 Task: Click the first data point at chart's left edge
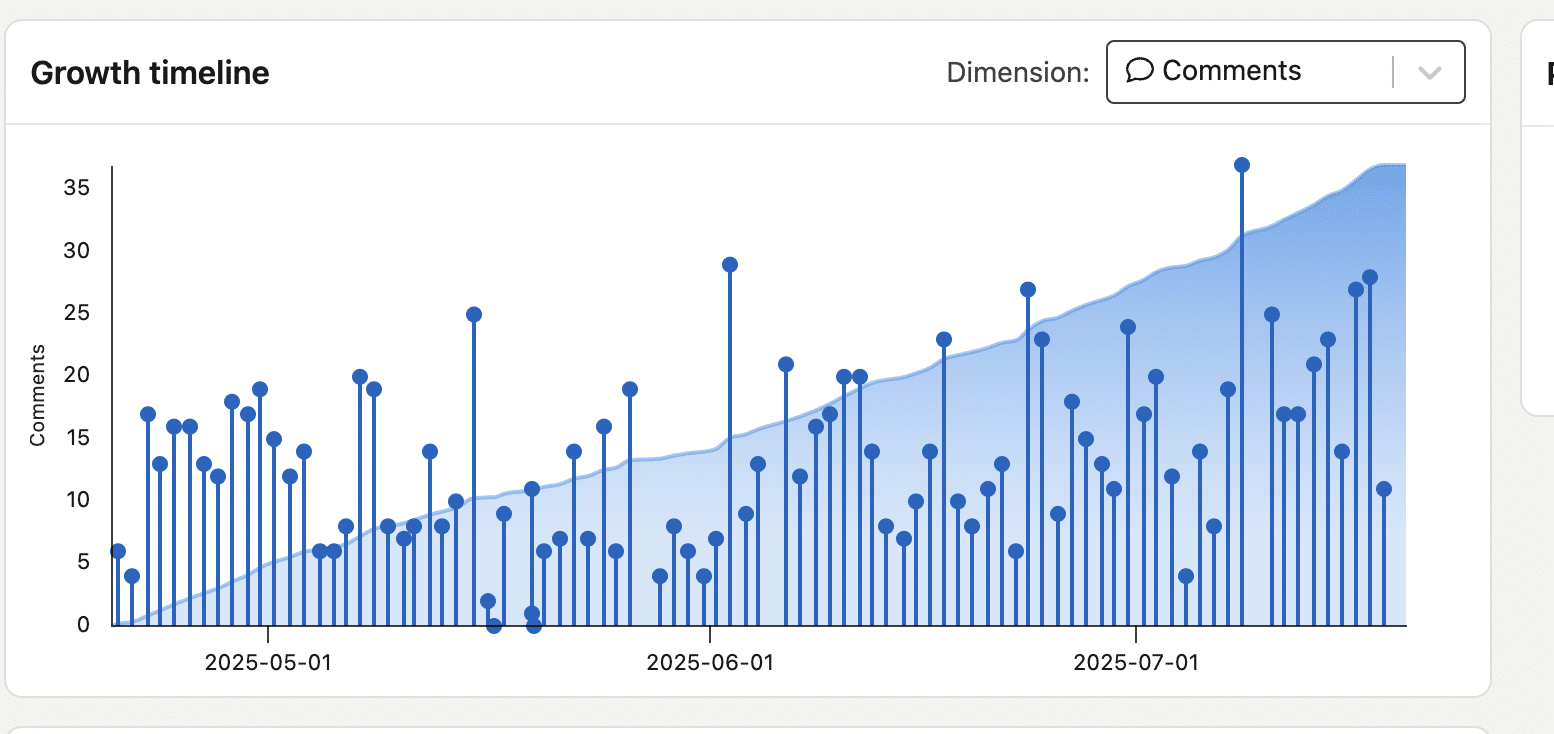coord(118,551)
